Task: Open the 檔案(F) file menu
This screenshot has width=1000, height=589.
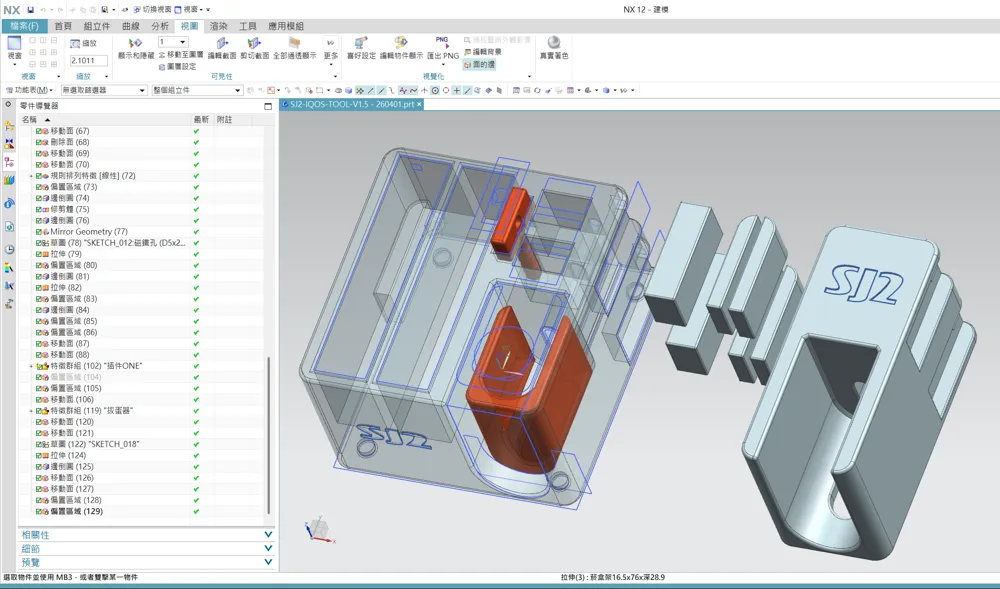Action: pyautogui.click(x=24, y=26)
